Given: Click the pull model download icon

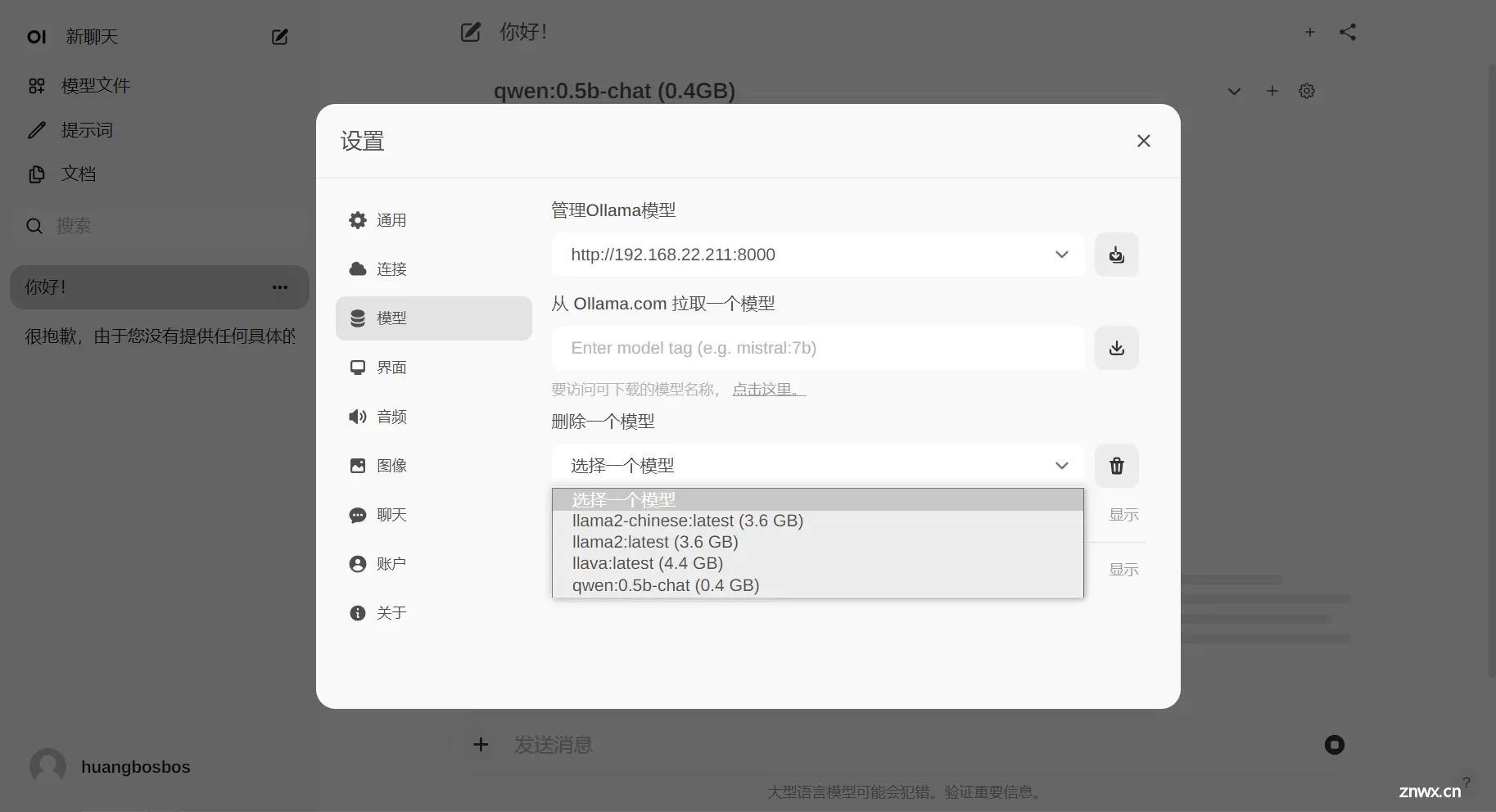Looking at the screenshot, I should [1117, 348].
